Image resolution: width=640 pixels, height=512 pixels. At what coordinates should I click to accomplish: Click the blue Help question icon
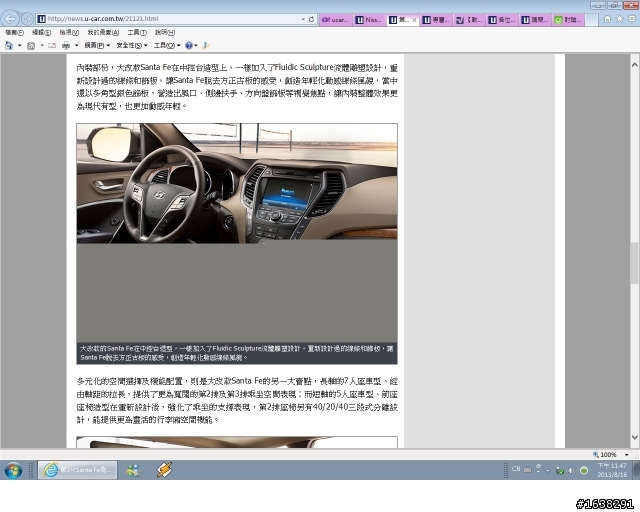point(189,45)
